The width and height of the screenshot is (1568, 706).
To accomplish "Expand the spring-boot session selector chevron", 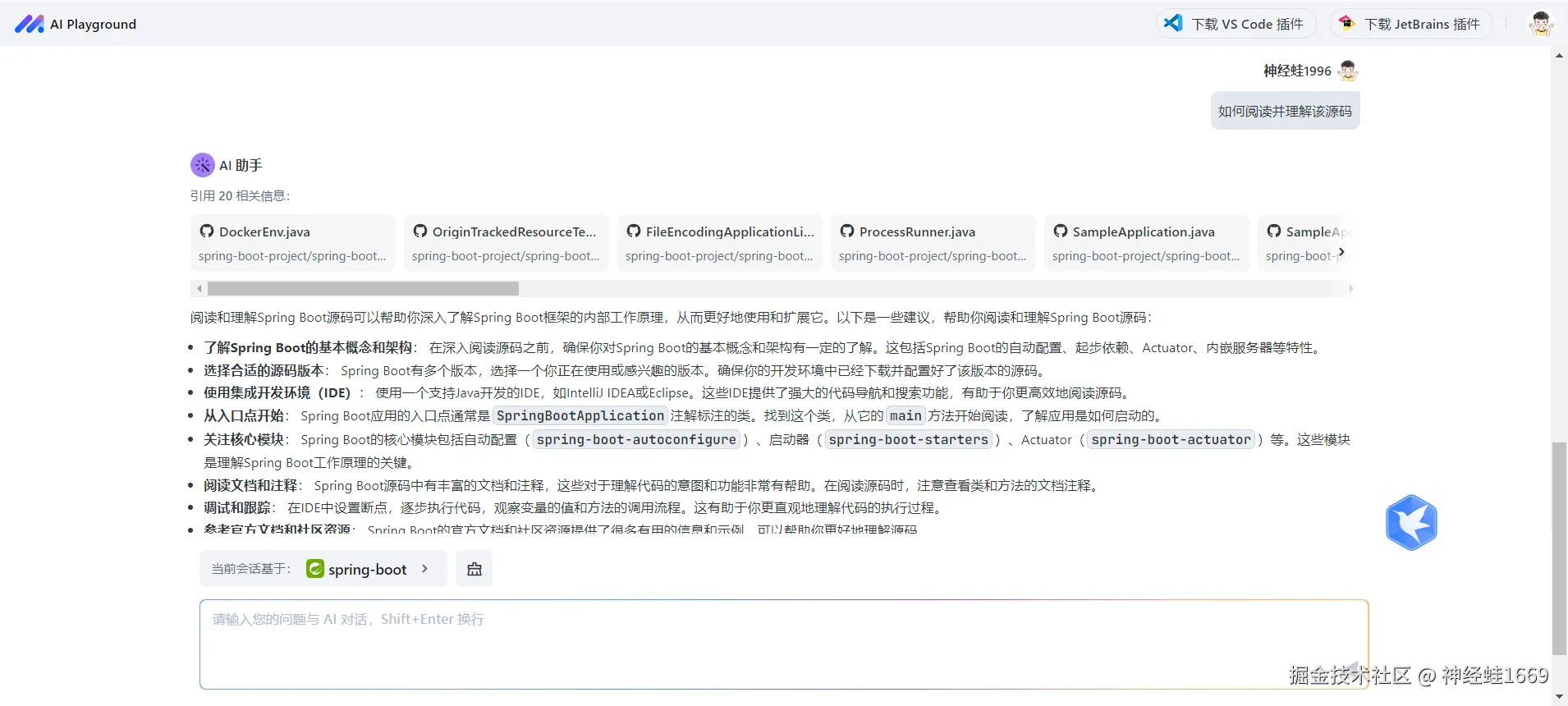I will pos(424,569).
